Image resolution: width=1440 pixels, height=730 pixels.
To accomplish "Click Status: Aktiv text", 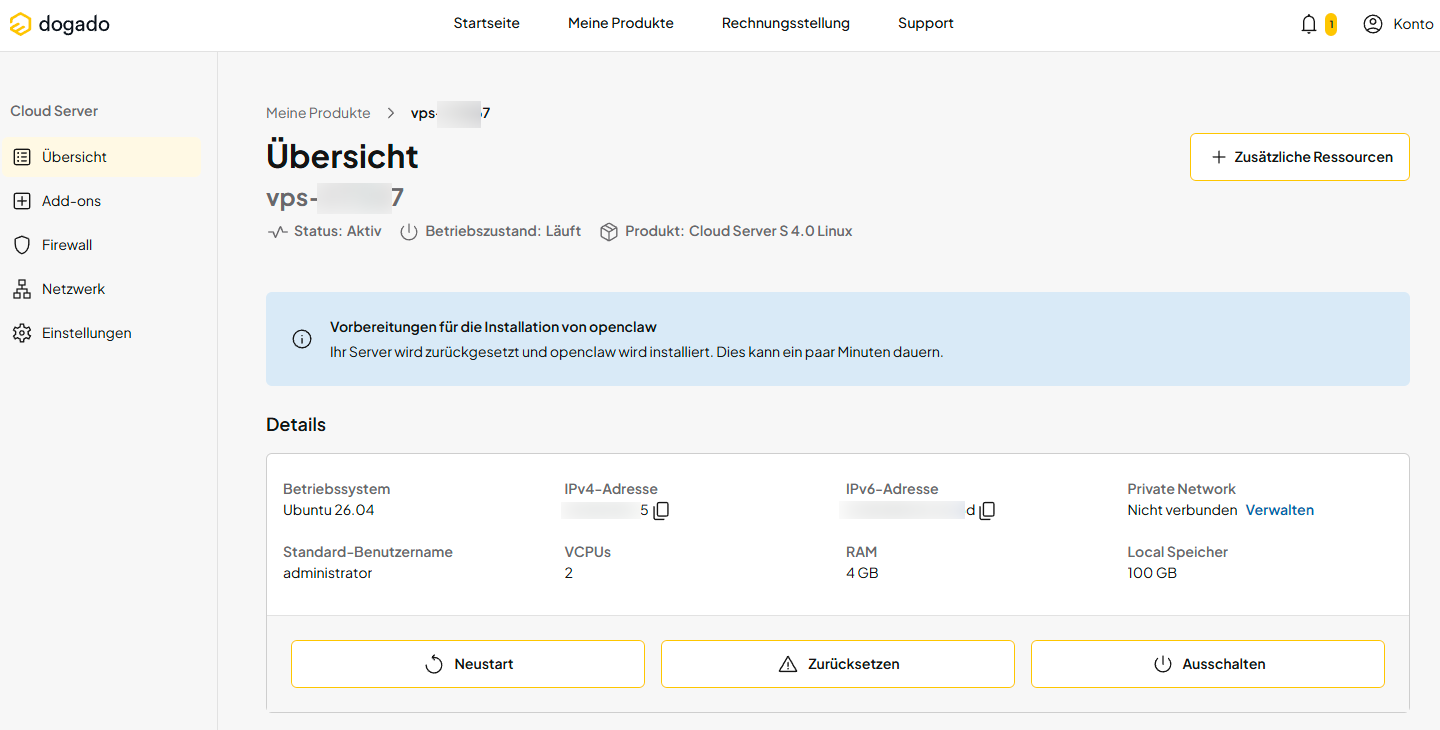I will click(x=338, y=231).
